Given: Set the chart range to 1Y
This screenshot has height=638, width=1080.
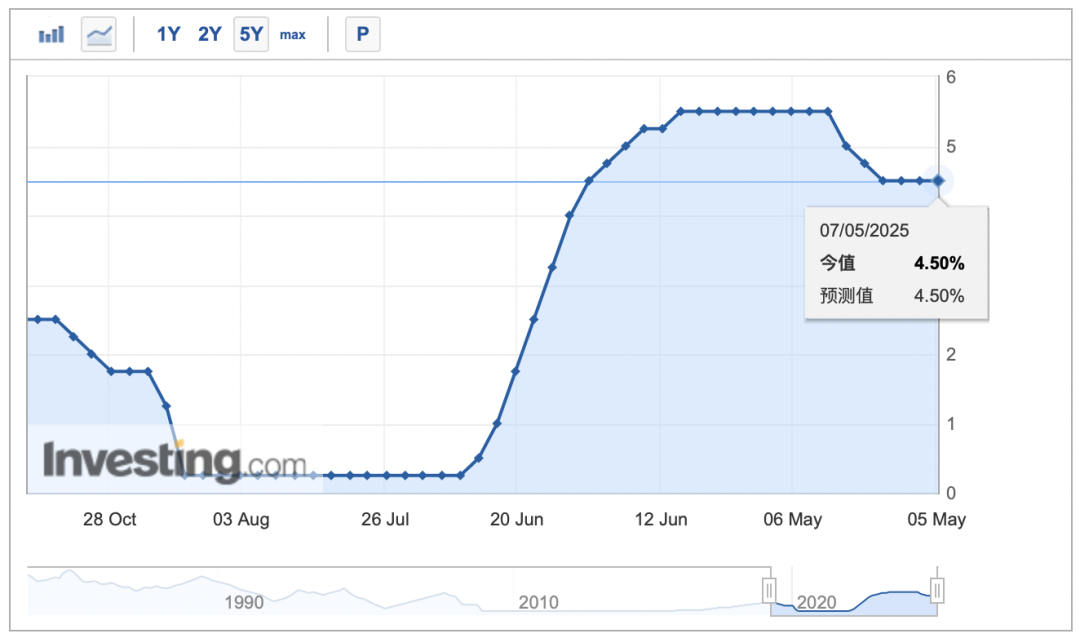Looking at the screenshot, I should click(x=168, y=35).
